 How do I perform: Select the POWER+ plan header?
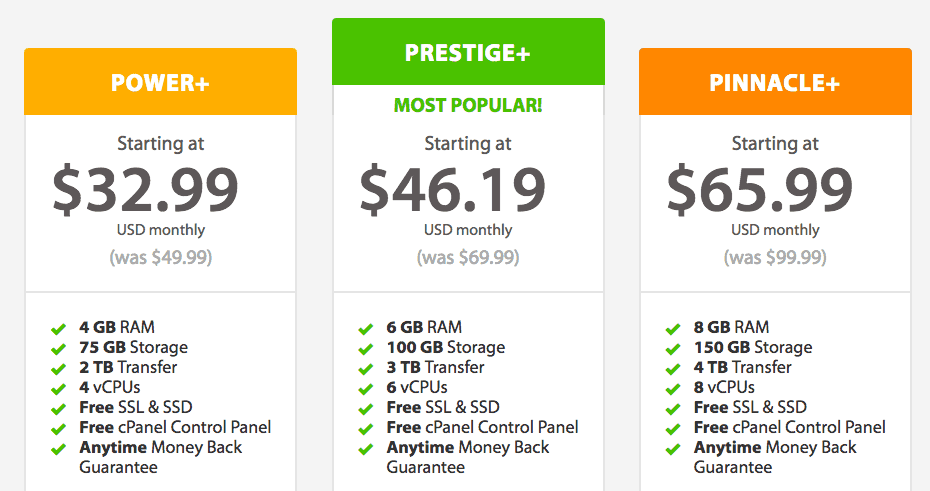160,83
